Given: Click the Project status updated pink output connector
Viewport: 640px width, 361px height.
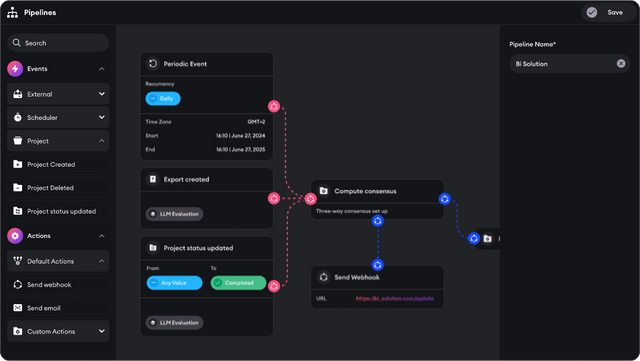Looking at the screenshot, I should (274, 286).
